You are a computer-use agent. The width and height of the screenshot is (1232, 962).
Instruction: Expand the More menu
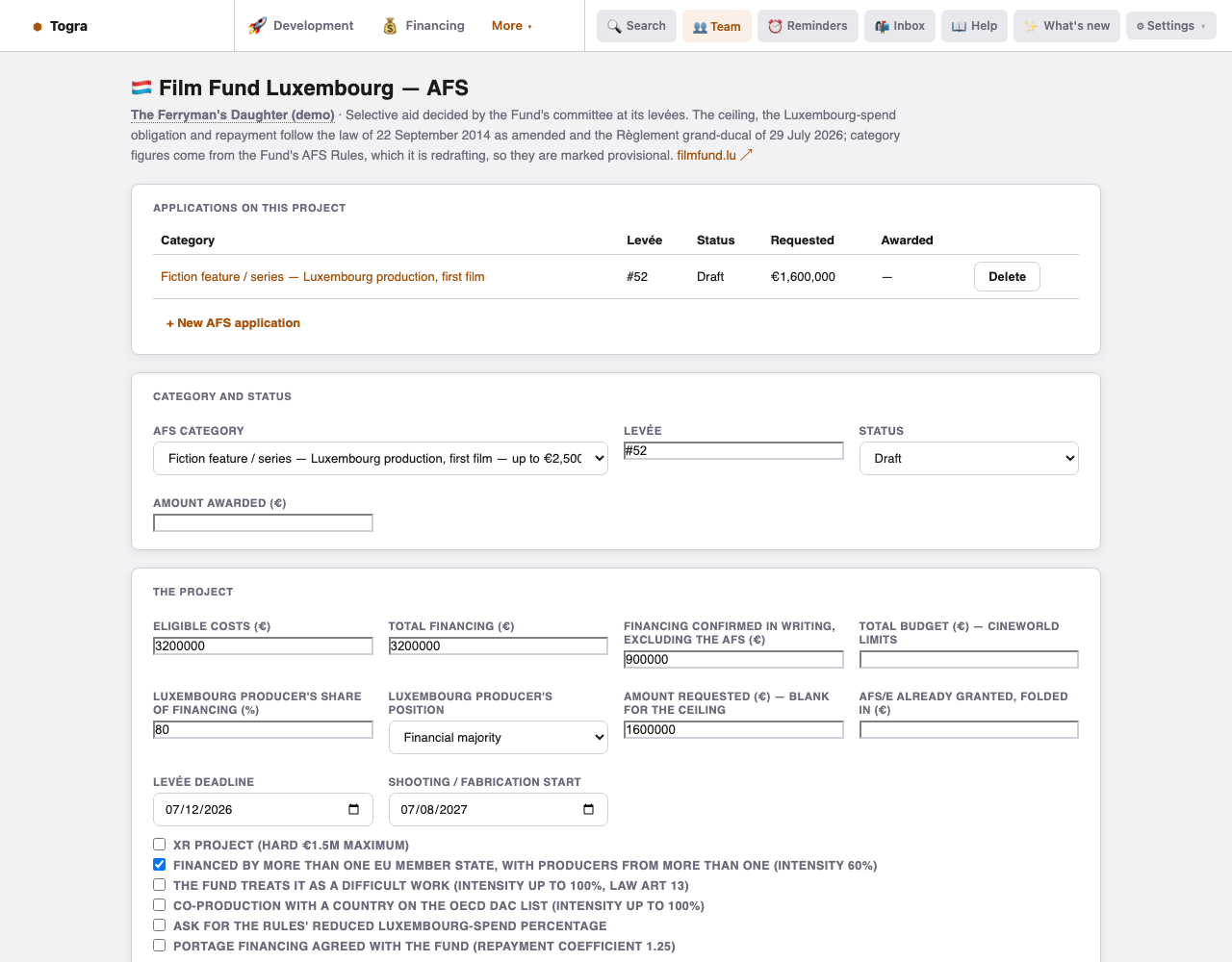(x=511, y=26)
